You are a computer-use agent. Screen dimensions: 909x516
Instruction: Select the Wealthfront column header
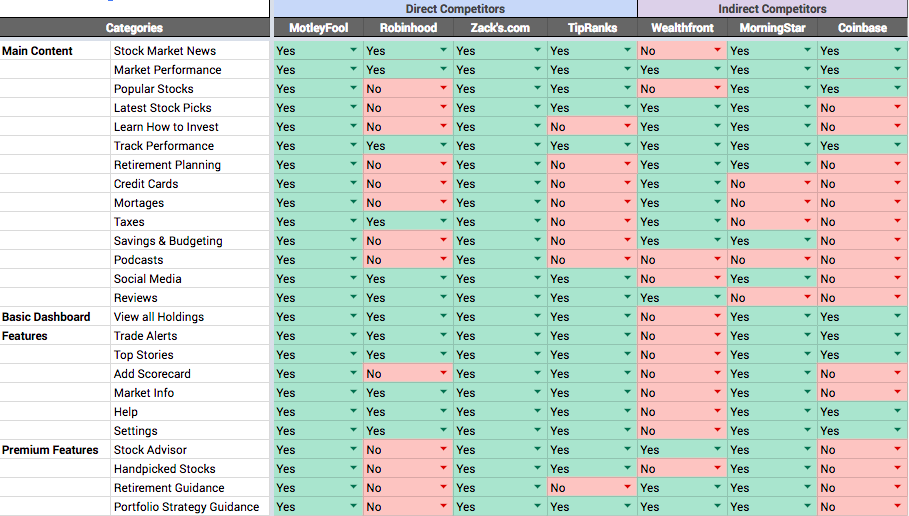point(682,27)
